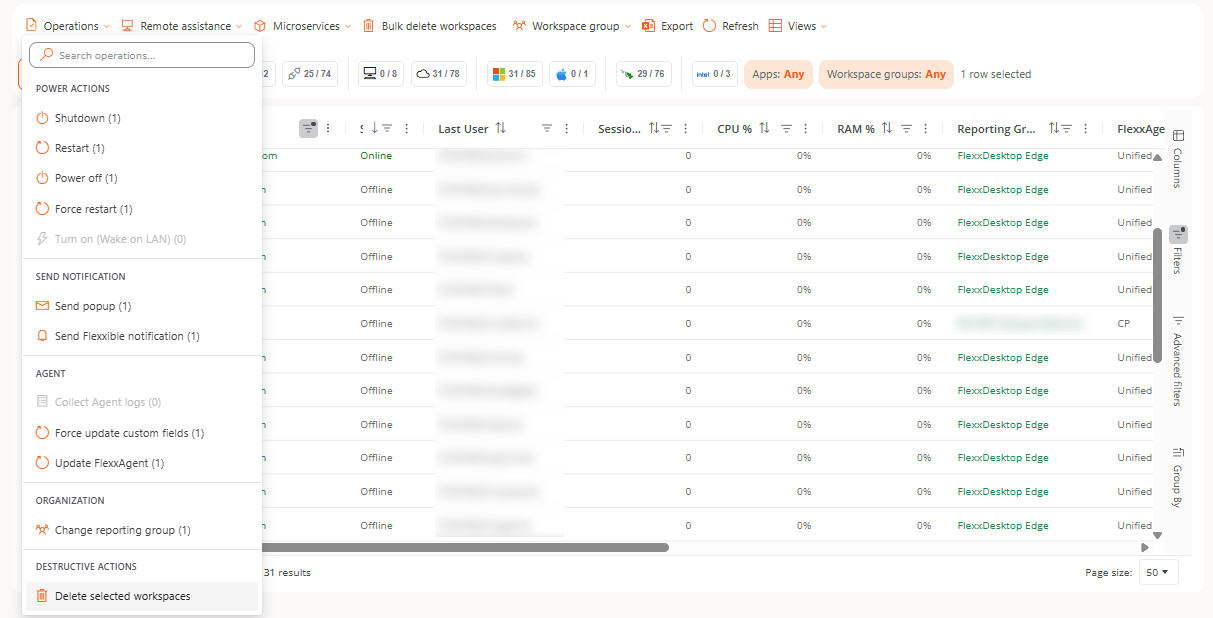Click the Send popup envelope icon

[x=42, y=306]
